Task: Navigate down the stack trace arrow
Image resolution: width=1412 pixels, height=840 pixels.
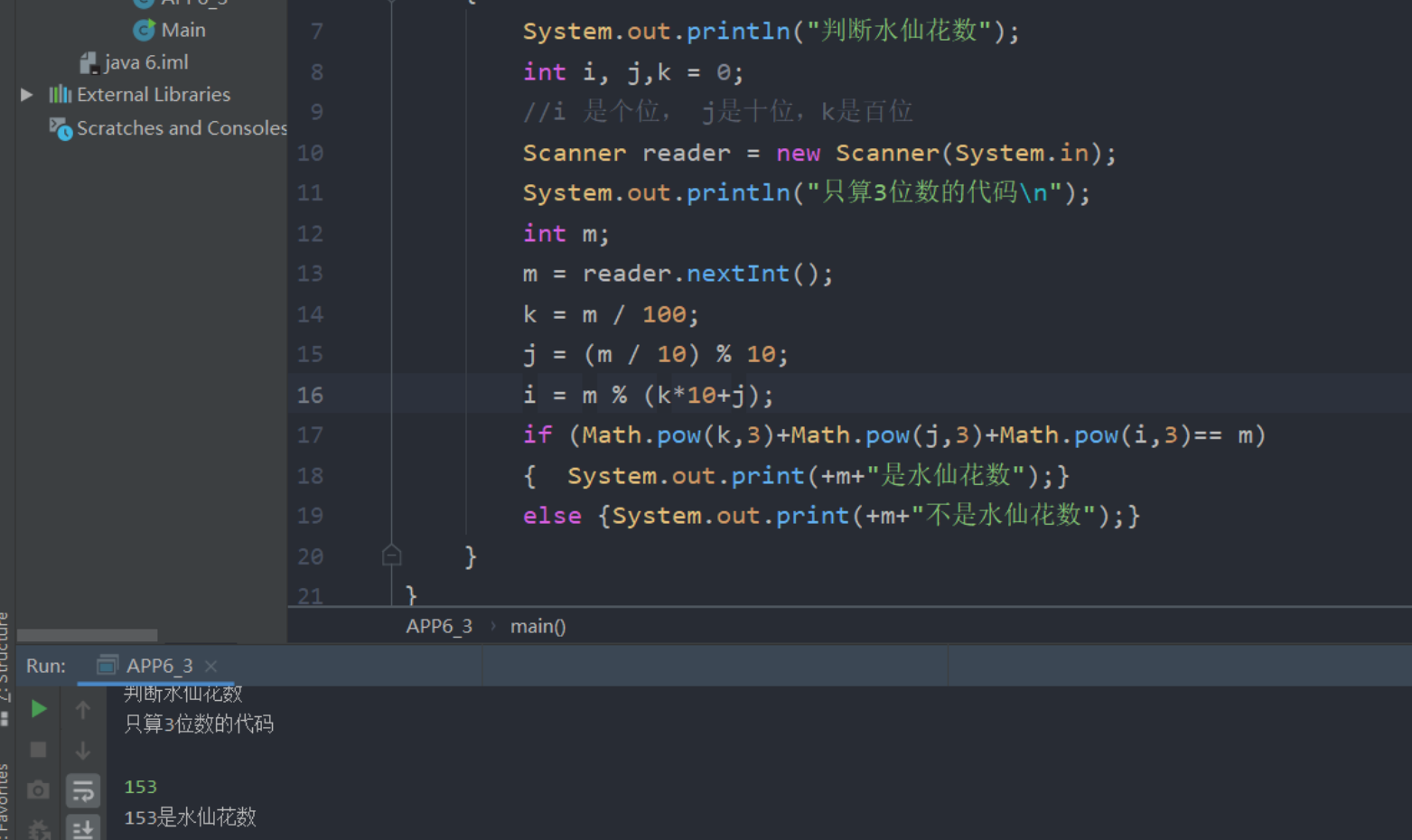Action: [82, 750]
